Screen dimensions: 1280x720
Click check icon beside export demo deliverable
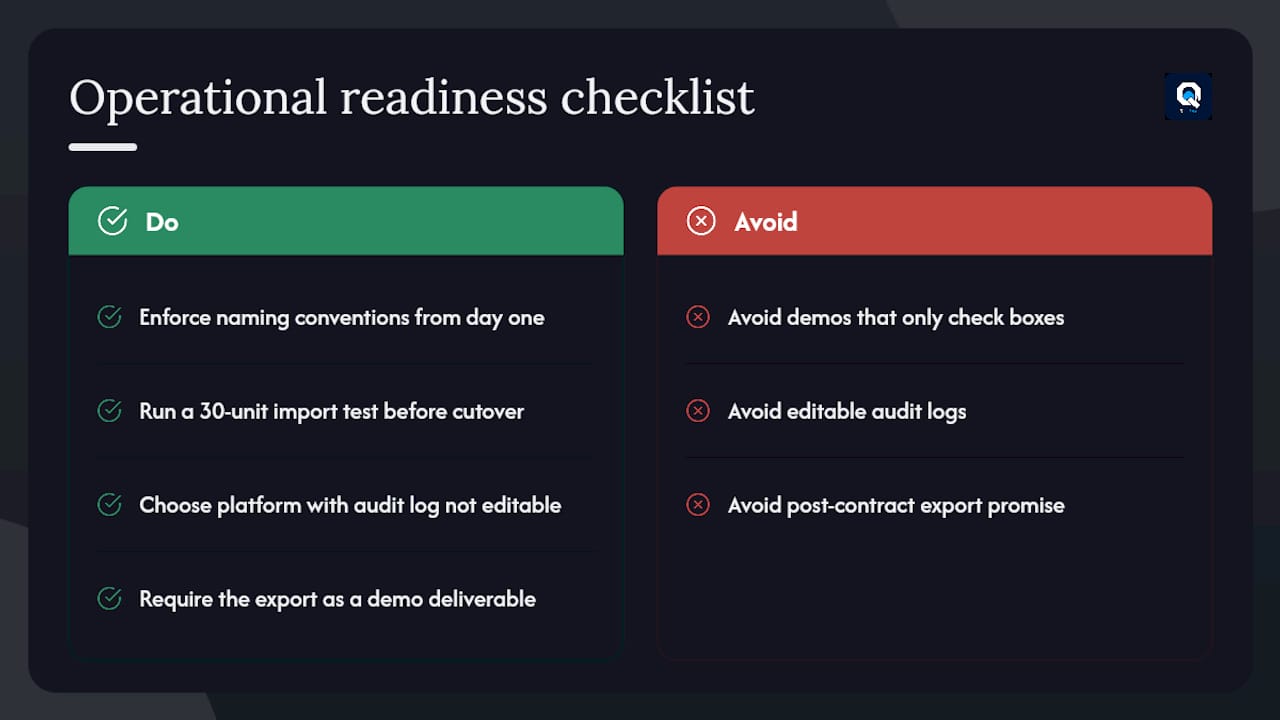109,599
